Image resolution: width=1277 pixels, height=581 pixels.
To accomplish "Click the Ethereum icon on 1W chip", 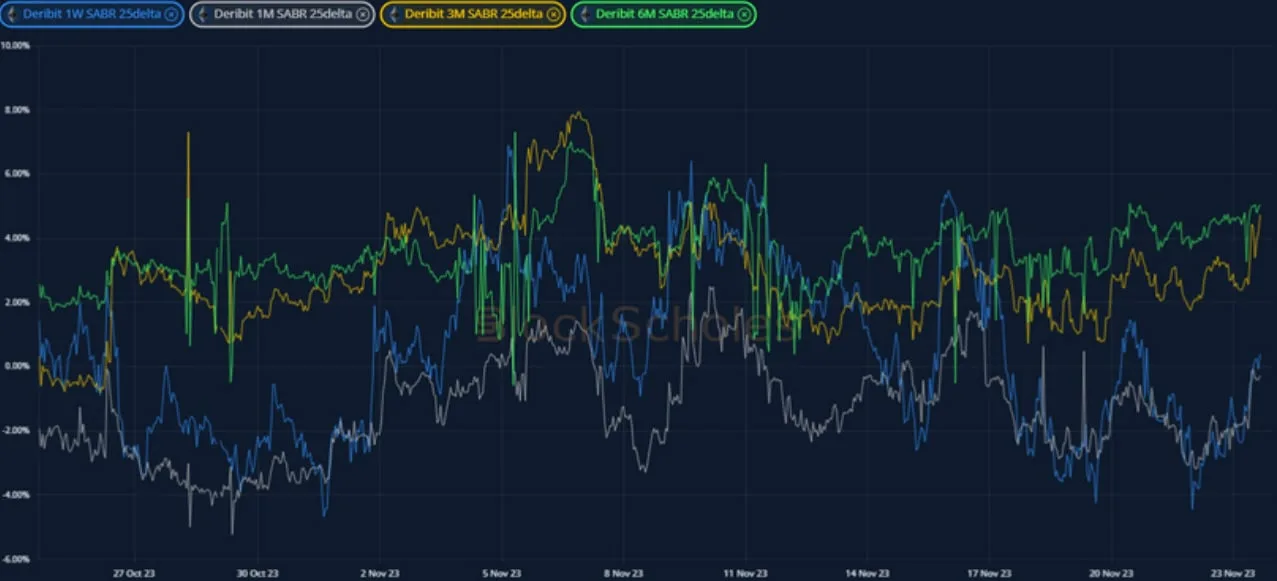I will pos(14,14).
